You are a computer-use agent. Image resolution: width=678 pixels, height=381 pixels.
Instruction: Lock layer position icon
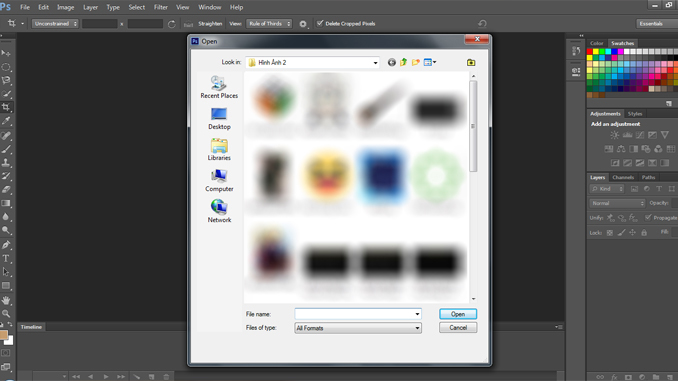tap(633, 233)
